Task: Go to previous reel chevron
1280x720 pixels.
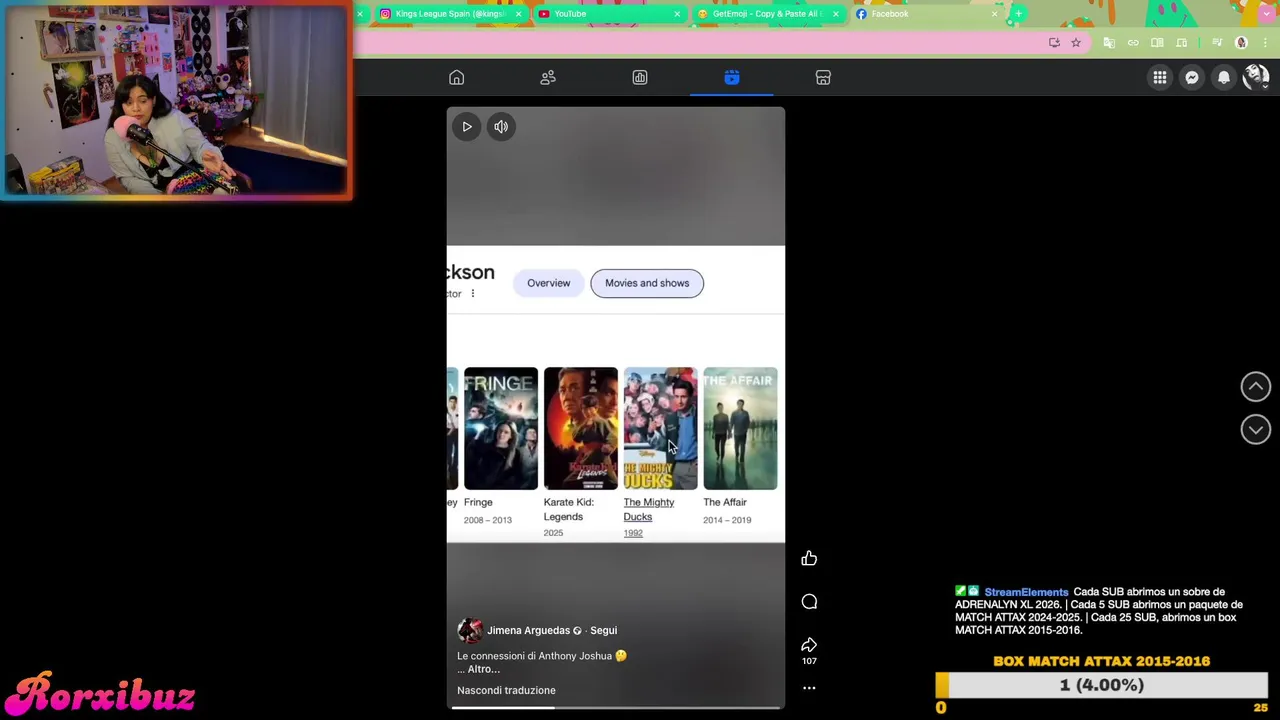Action: (1256, 387)
